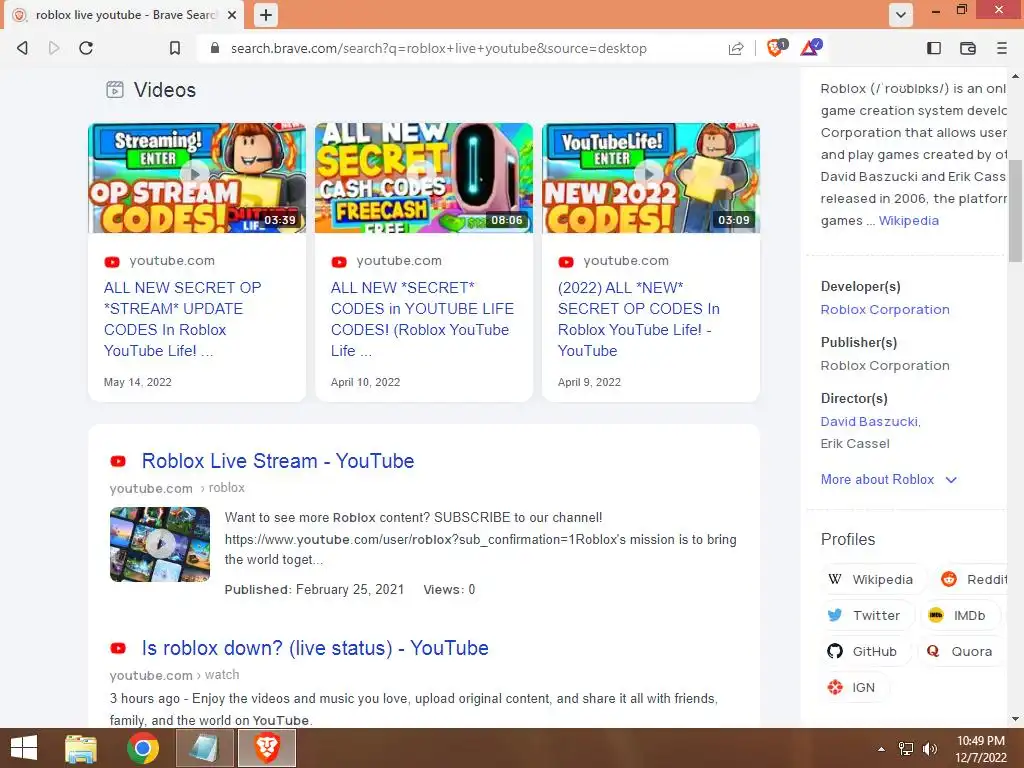Open the network status tray icon
Viewport: 1024px width, 768px height.
(x=906, y=749)
